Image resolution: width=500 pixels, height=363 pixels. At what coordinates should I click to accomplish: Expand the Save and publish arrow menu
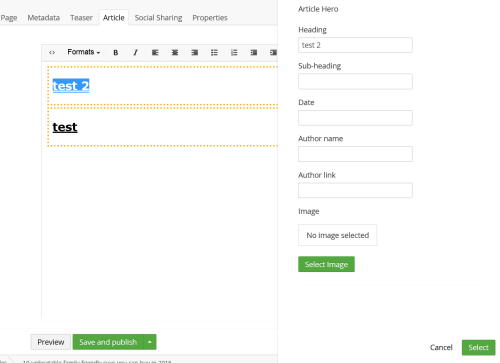point(150,342)
